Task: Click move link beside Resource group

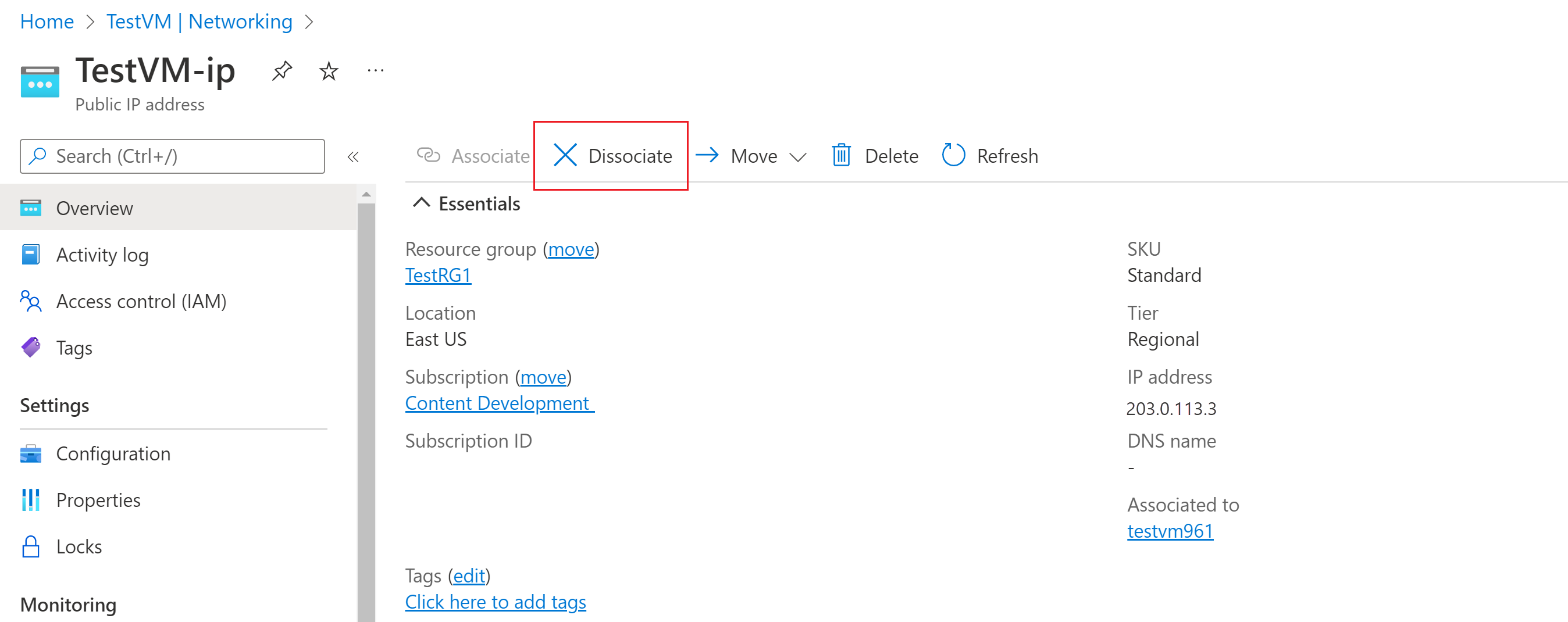Action: point(571,249)
